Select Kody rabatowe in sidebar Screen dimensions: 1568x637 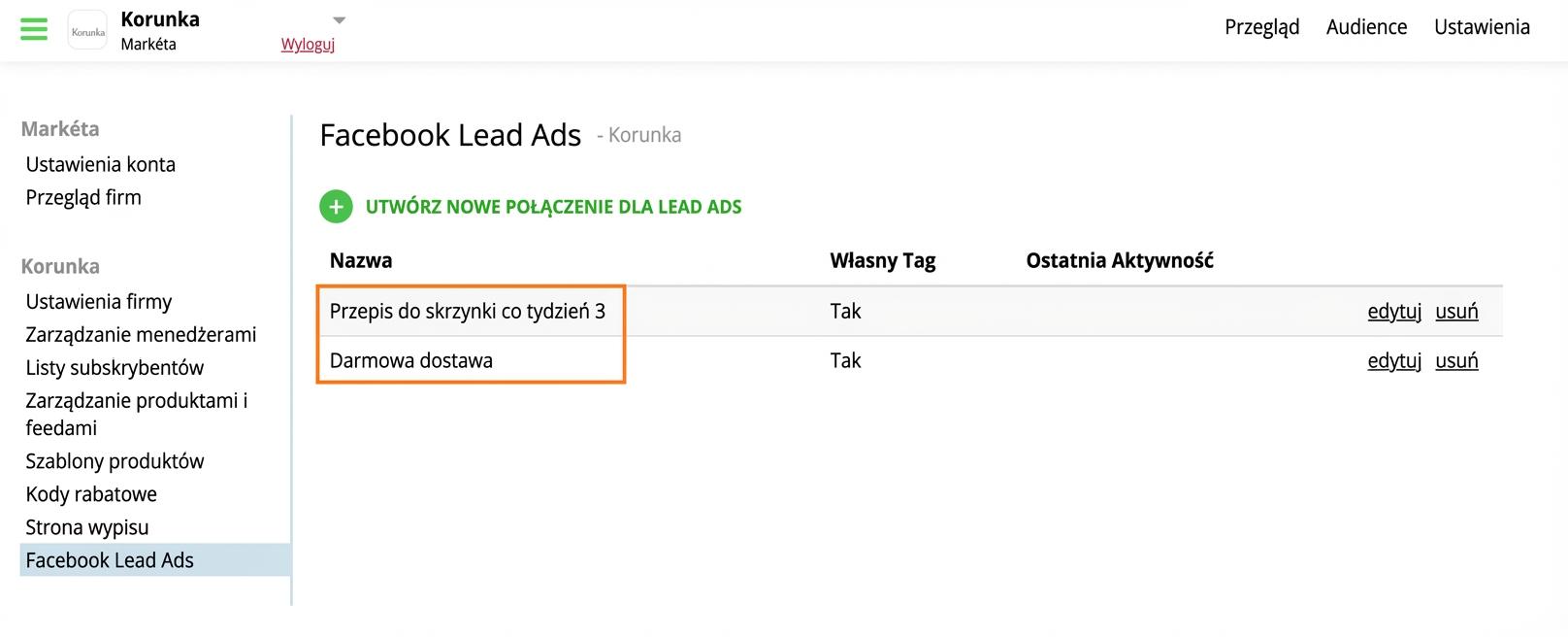(x=91, y=494)
